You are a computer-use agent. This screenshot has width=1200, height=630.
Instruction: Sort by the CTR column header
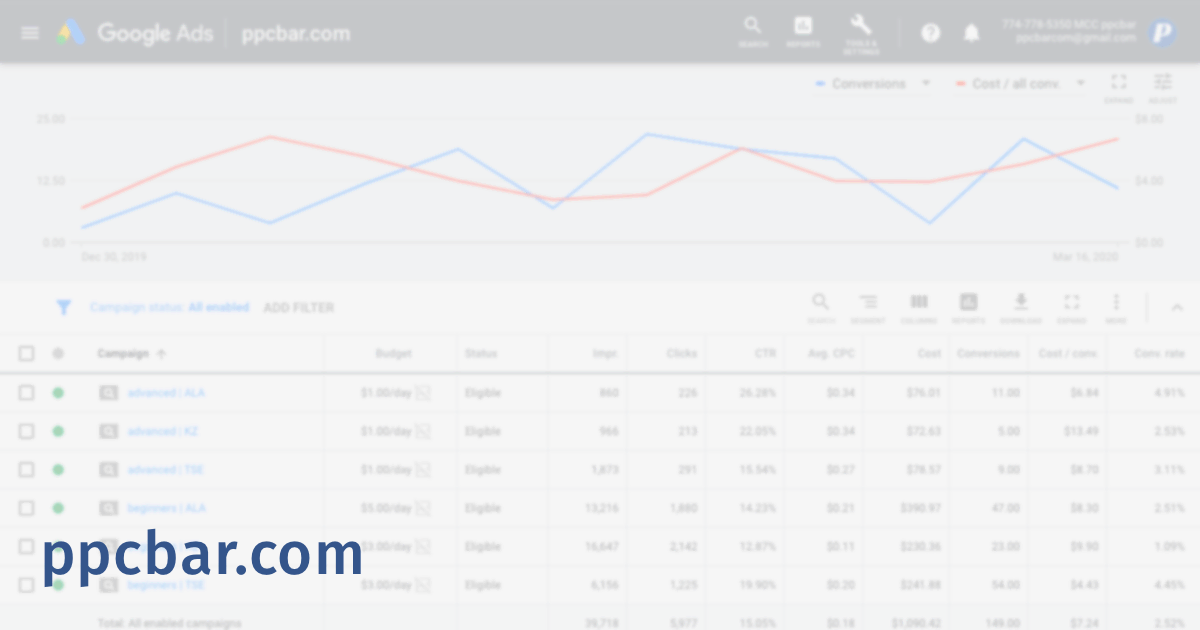pyautogui.click(x=765, y=353)
